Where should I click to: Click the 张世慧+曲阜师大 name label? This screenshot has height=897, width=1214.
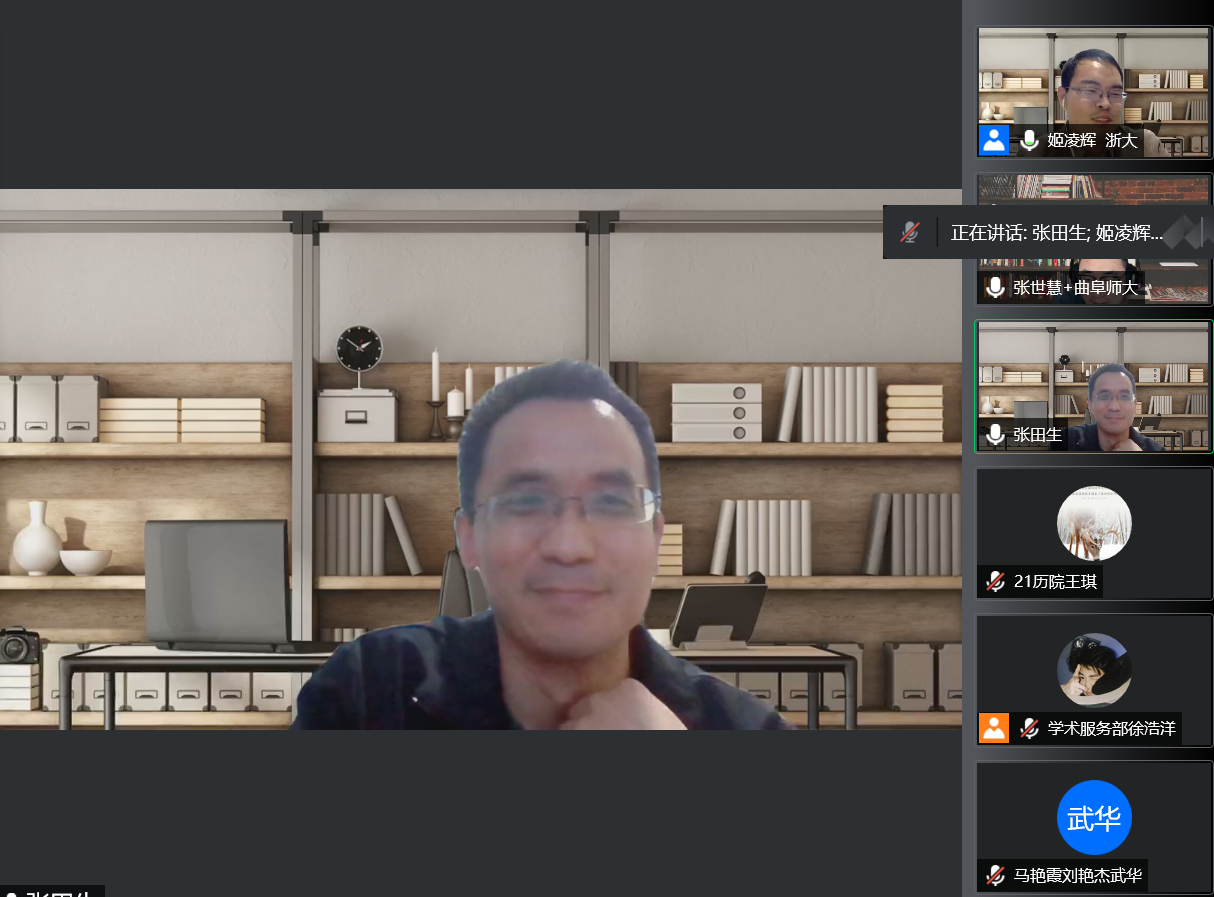1075,288
